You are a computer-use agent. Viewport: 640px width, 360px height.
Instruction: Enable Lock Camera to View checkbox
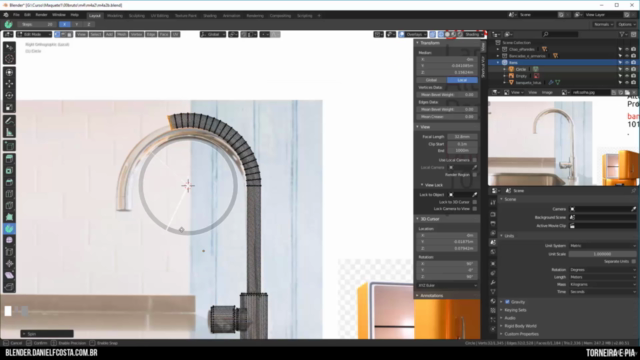(x=474, y=209)
